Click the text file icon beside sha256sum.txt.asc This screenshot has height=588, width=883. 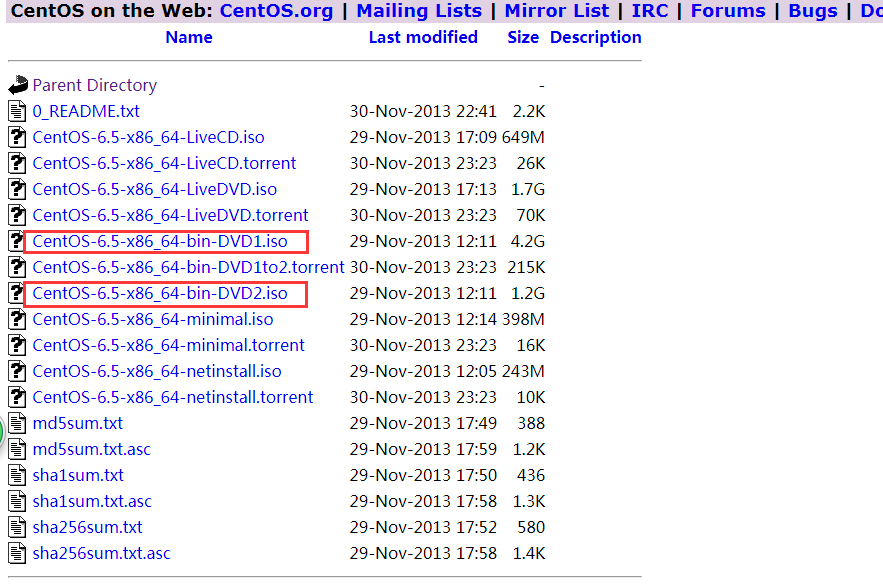17,553
